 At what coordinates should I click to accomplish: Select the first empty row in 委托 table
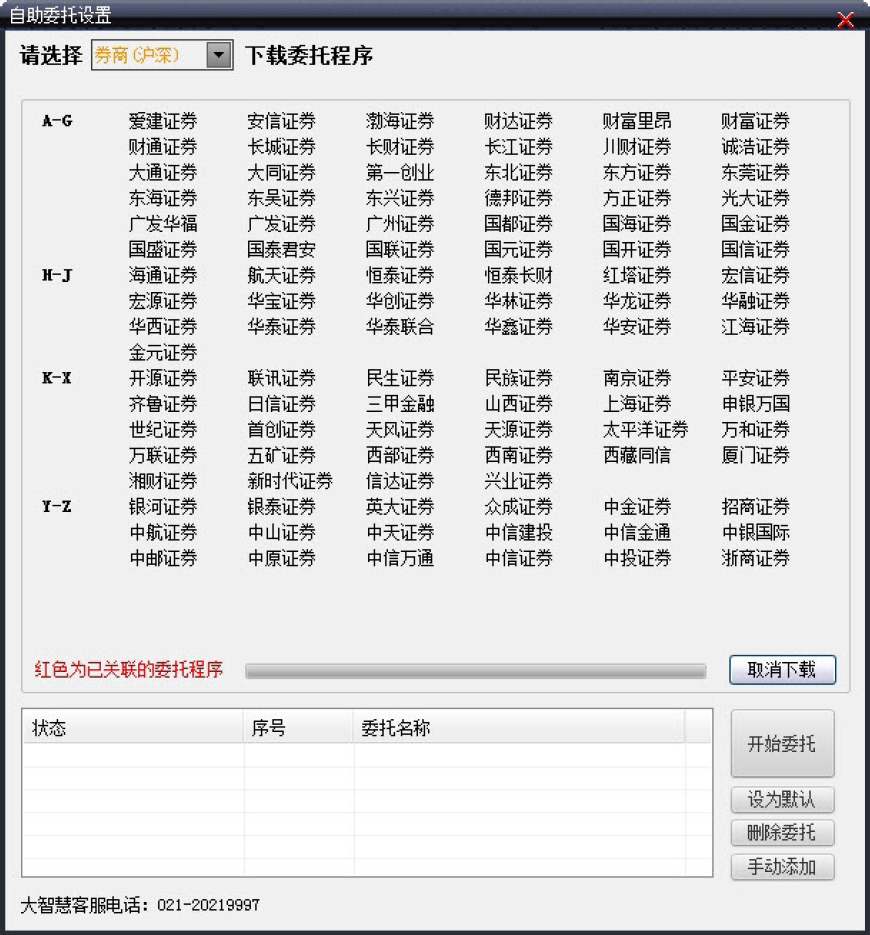click(367, 755)
